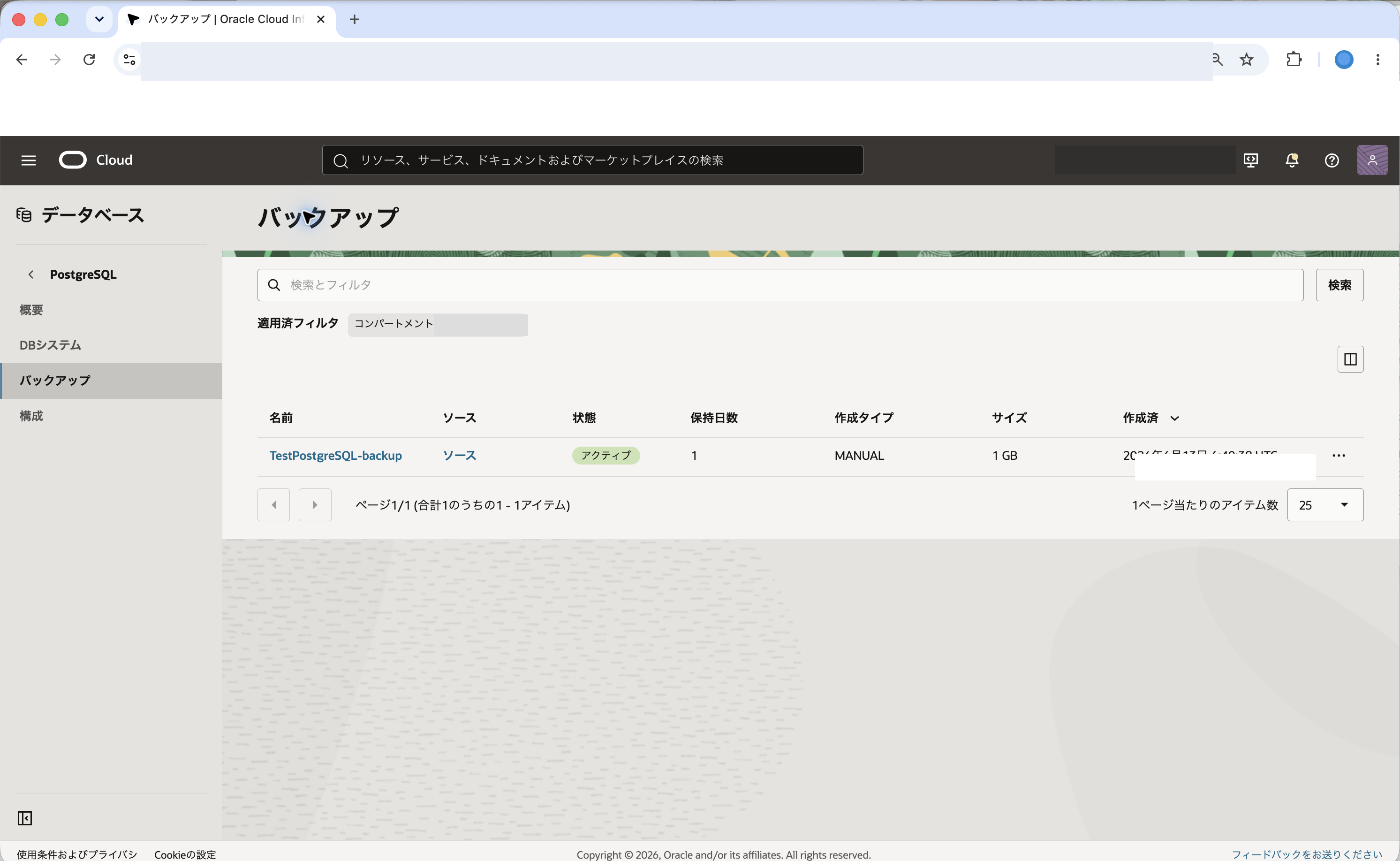Click the ページ1/1 pagination text
The width and height of the screenshot is (1400, 861).
[462, 505]
